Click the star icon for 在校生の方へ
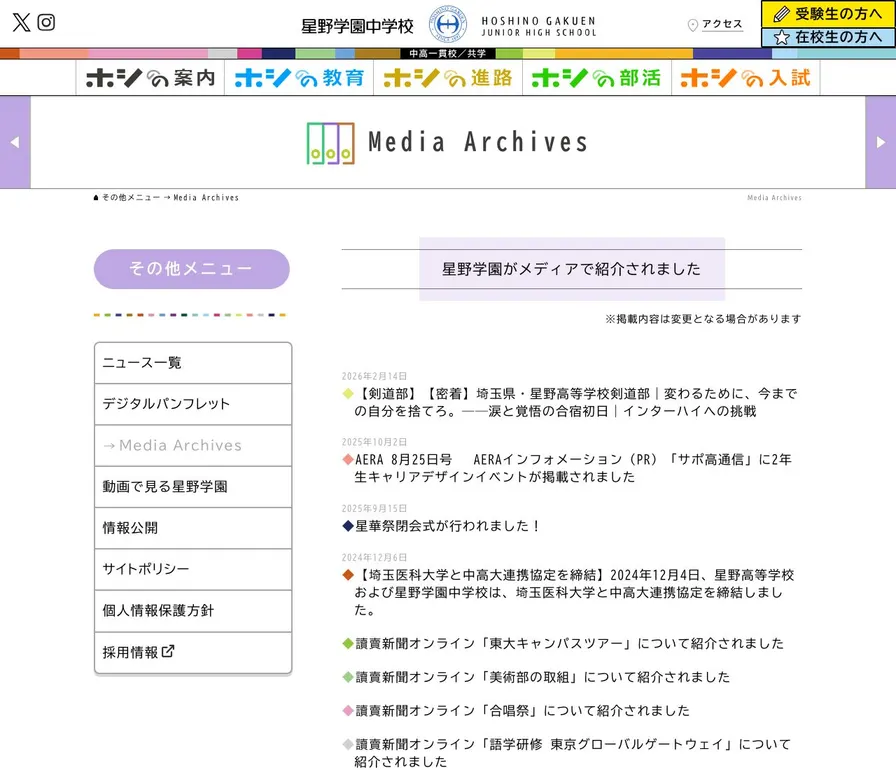 781,38
